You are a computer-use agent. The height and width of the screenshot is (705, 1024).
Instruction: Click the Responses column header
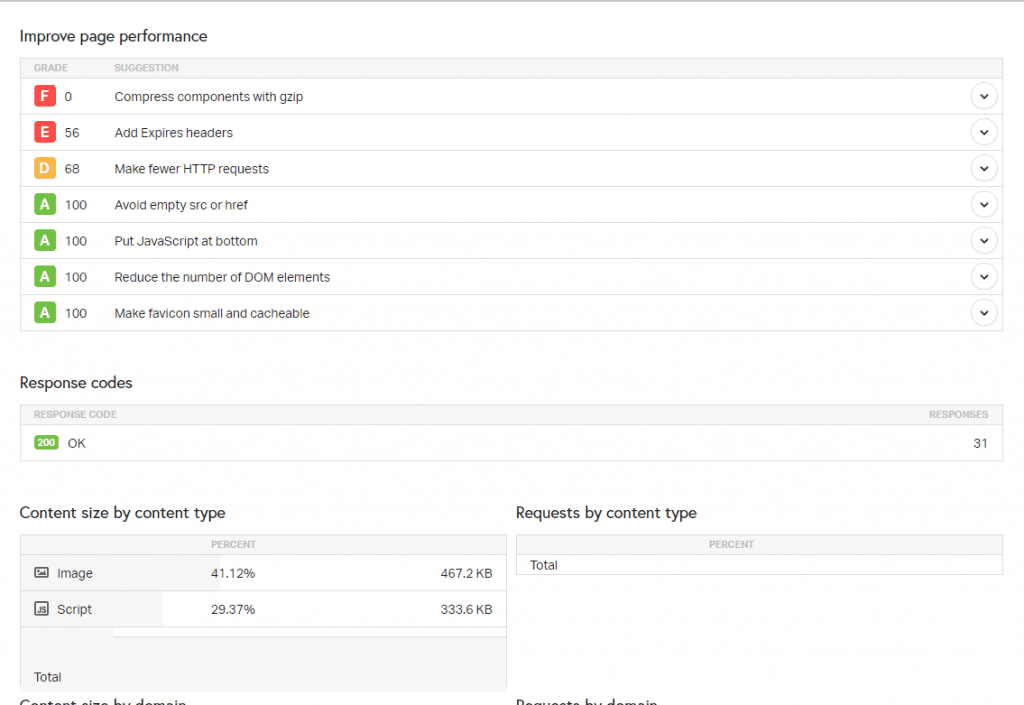click(958, 414)
